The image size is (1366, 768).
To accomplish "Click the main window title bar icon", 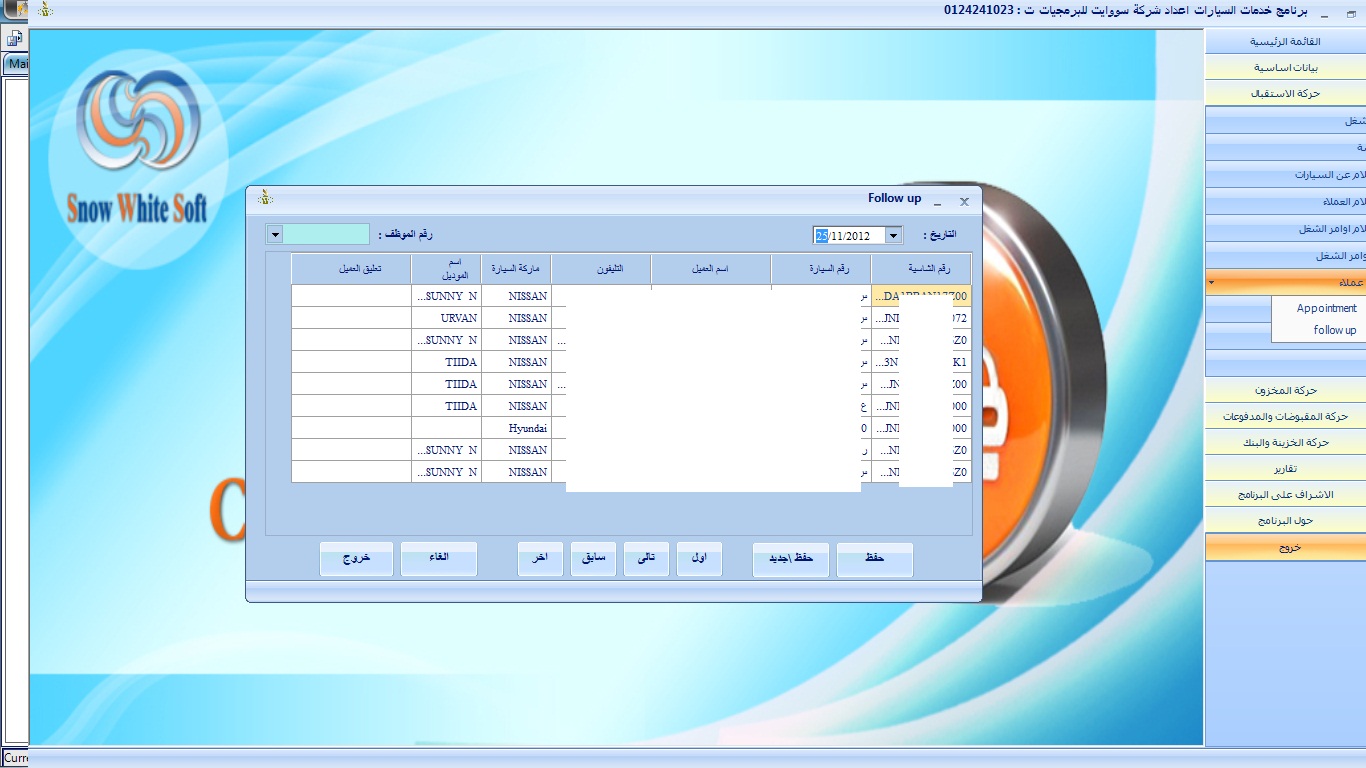I will 45,10.
